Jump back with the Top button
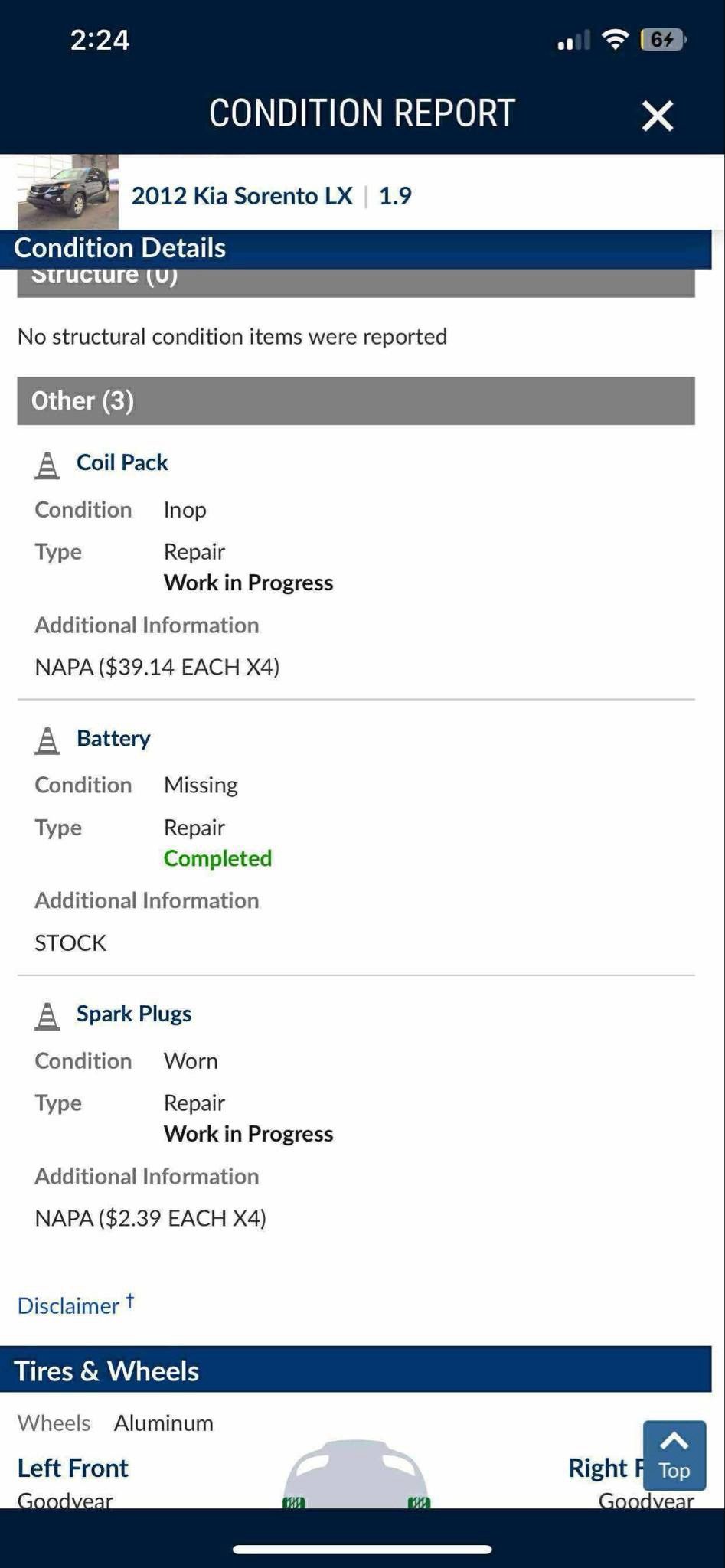 [674, 1455]
